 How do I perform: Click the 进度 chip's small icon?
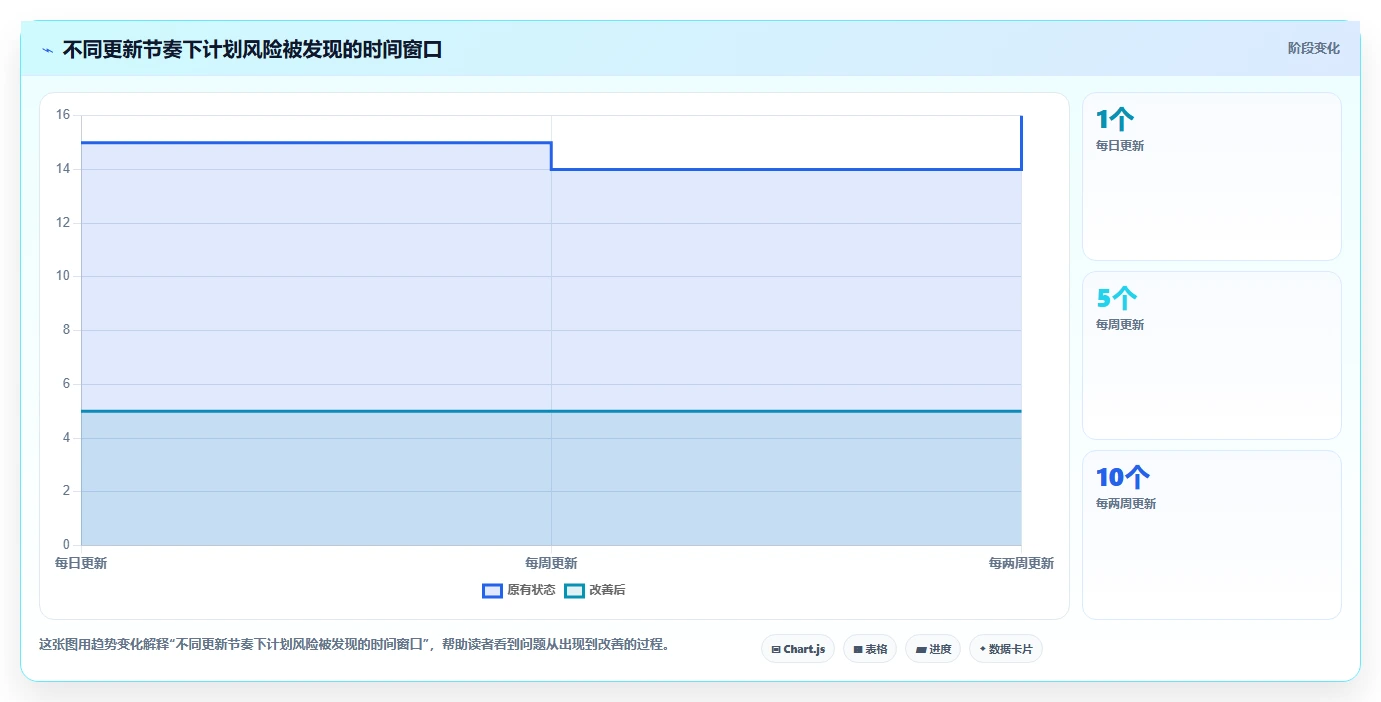pos(921,650)
